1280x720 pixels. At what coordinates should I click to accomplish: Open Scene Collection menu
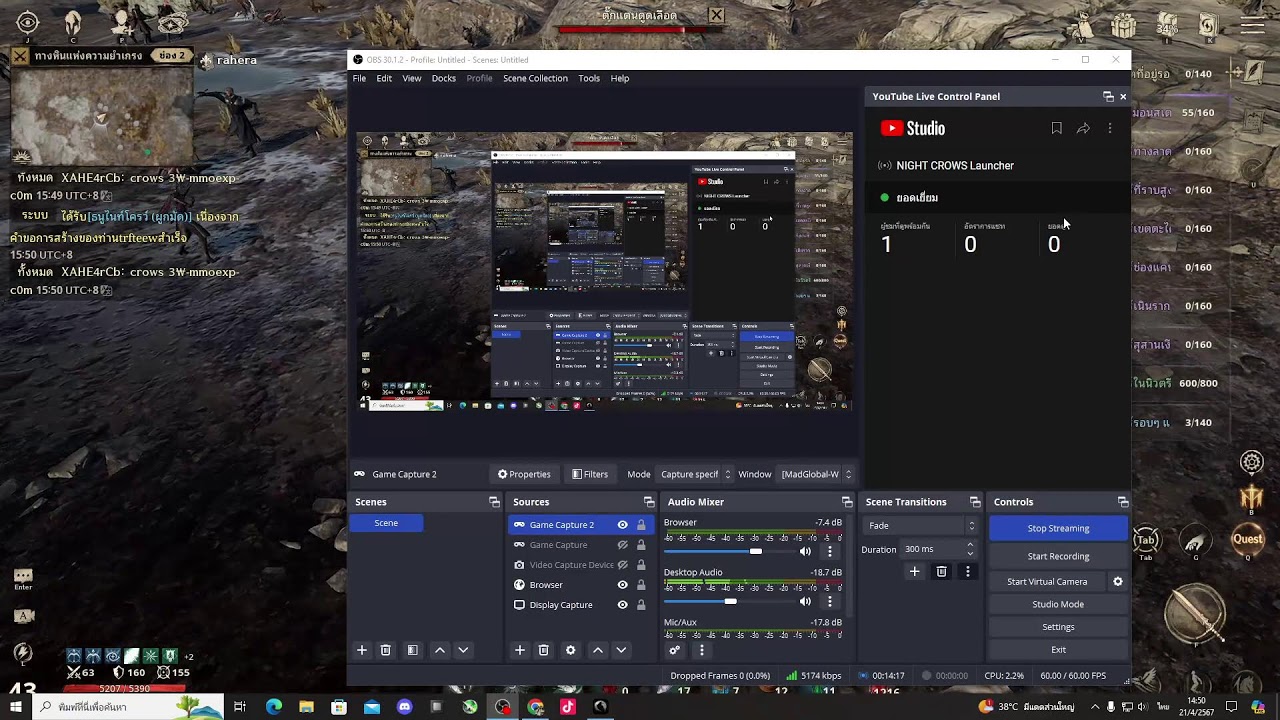click(535, 78)
